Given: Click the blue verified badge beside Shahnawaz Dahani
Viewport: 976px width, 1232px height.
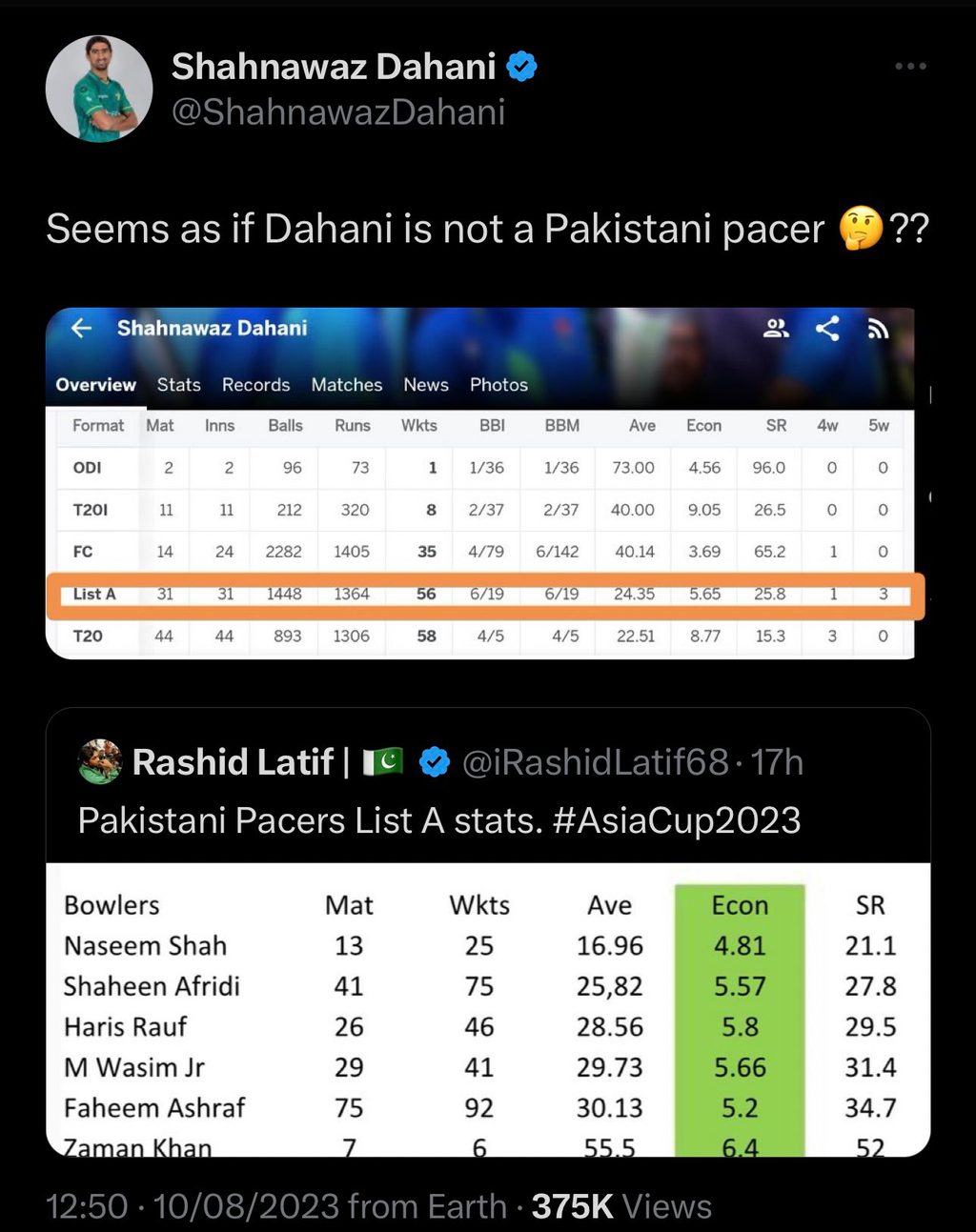Looking at the screenshot, I should (x=521, y=66).
